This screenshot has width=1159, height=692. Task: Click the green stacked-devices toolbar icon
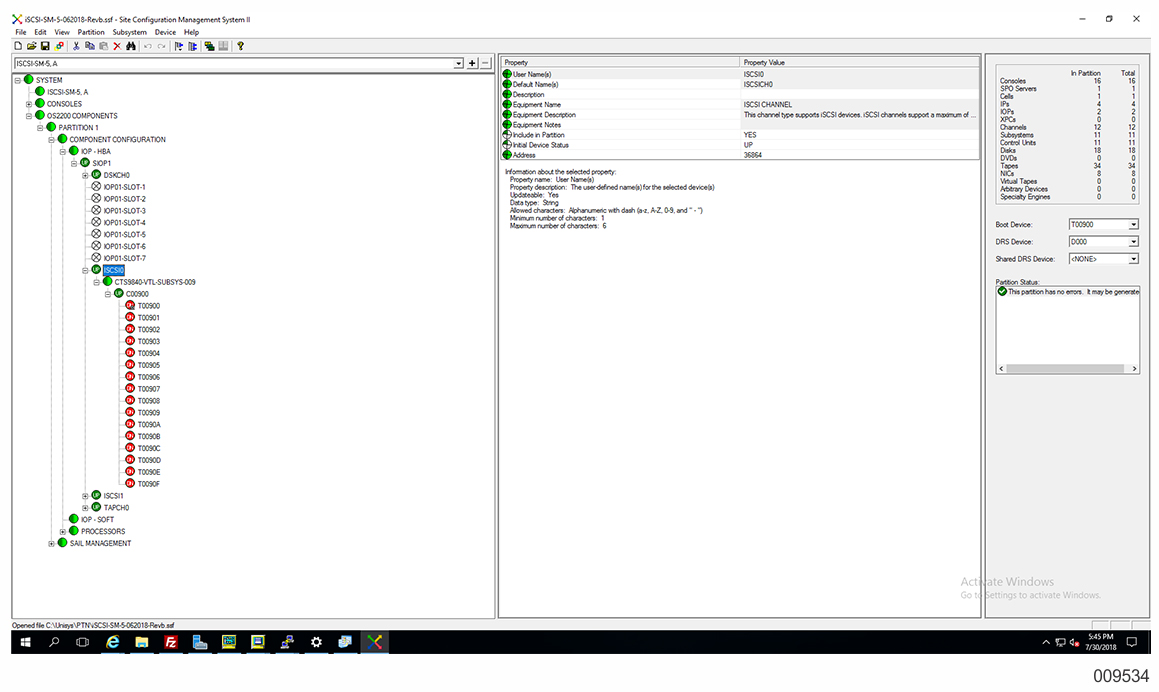point(210,46)
